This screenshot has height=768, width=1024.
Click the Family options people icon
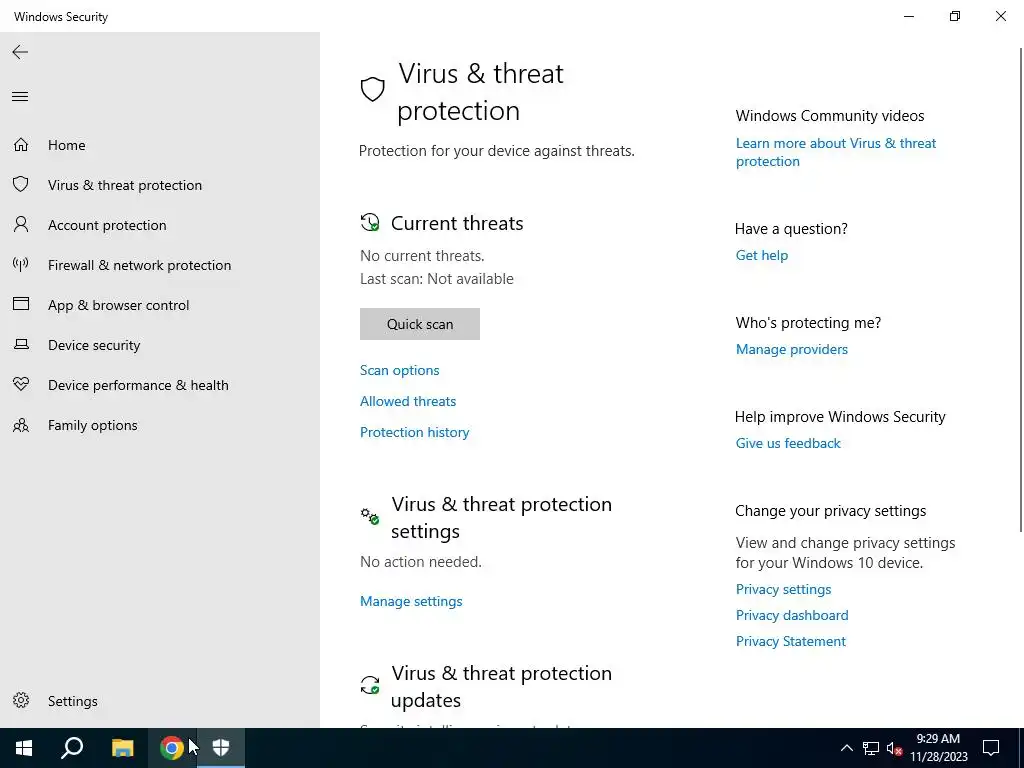tap(21, 425)
